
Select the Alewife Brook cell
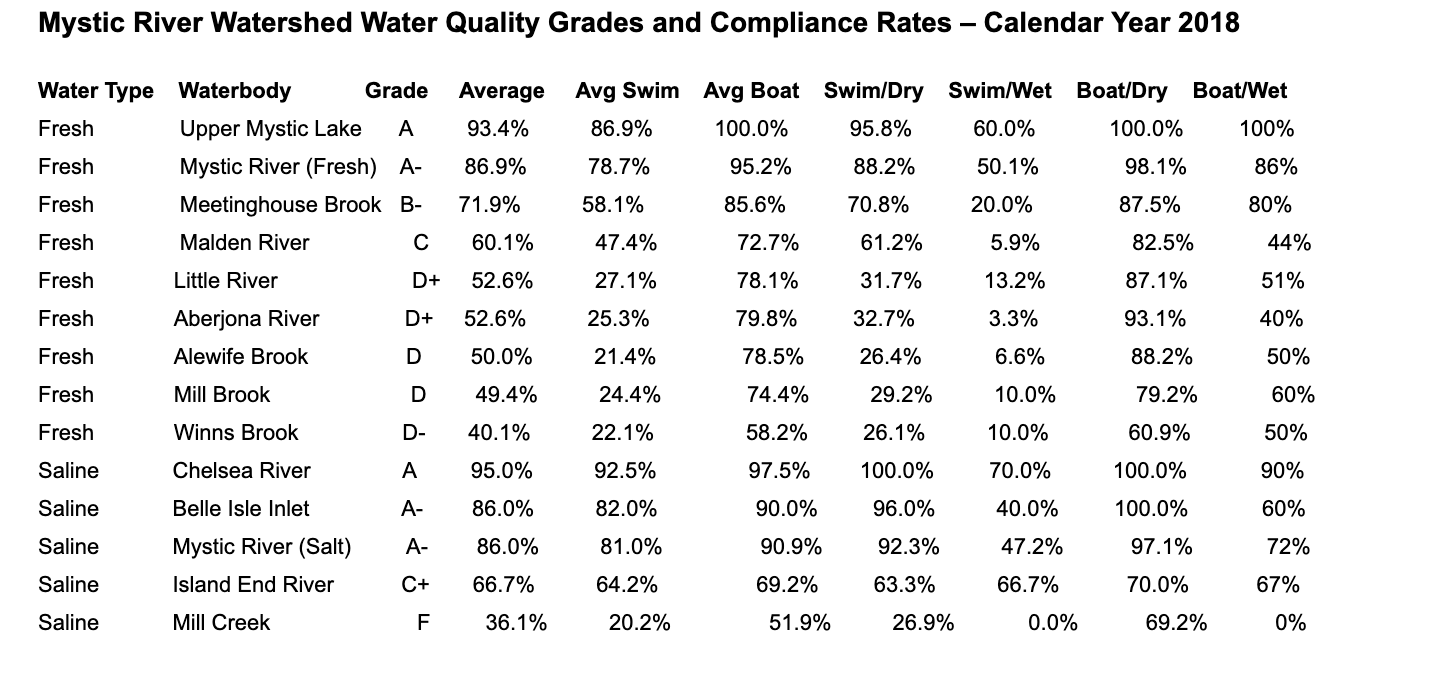241,357
